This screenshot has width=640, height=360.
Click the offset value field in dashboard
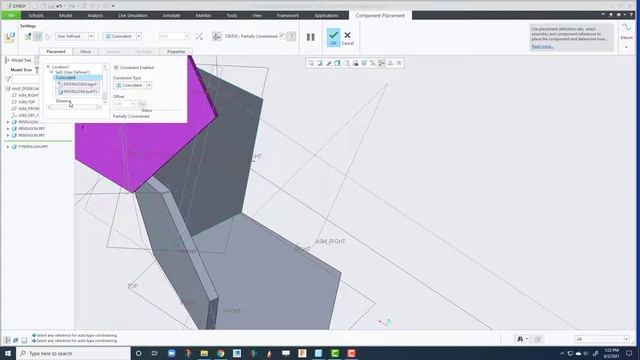(x=174, y=36)
